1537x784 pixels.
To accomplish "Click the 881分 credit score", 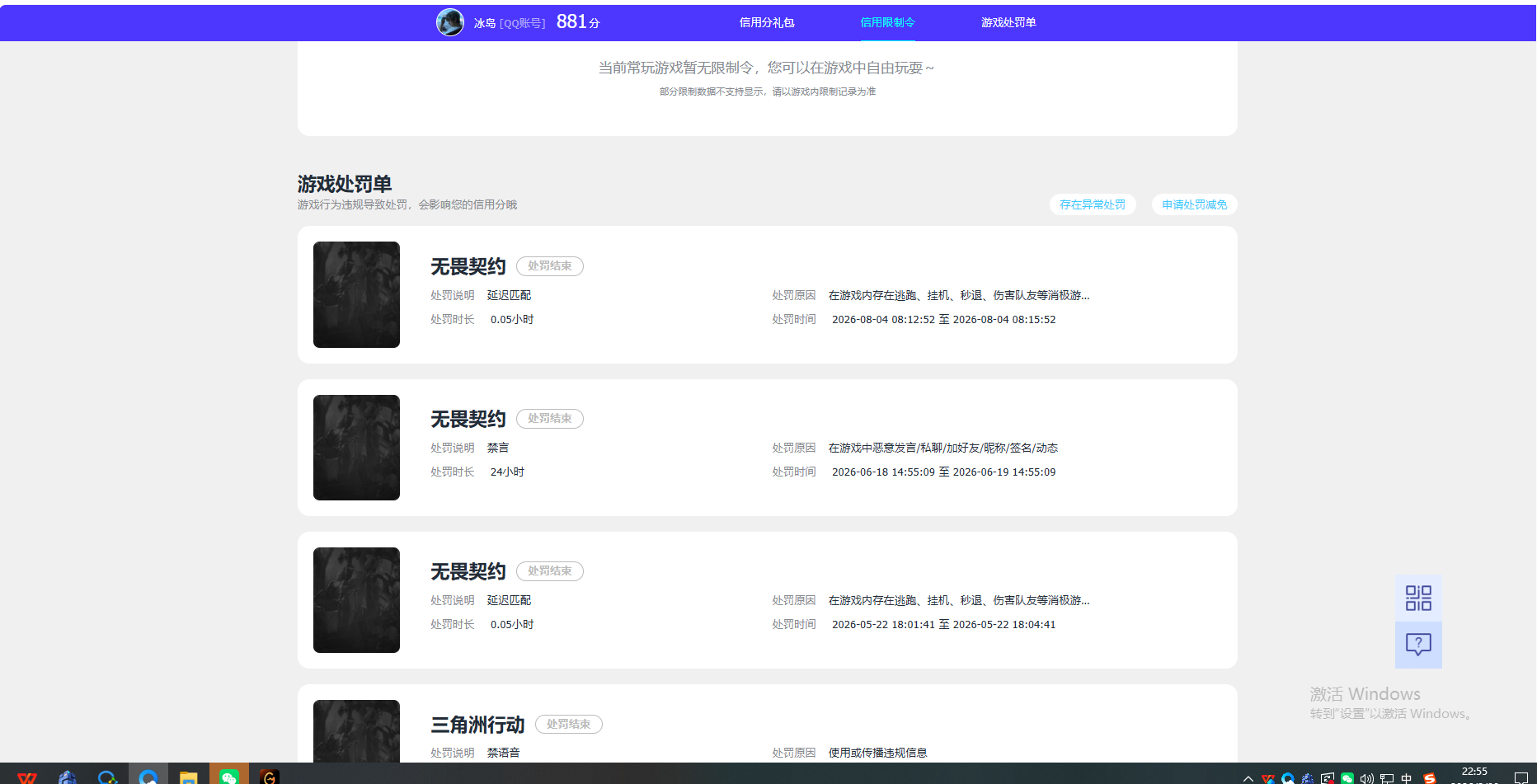I will tap(578, 22).
